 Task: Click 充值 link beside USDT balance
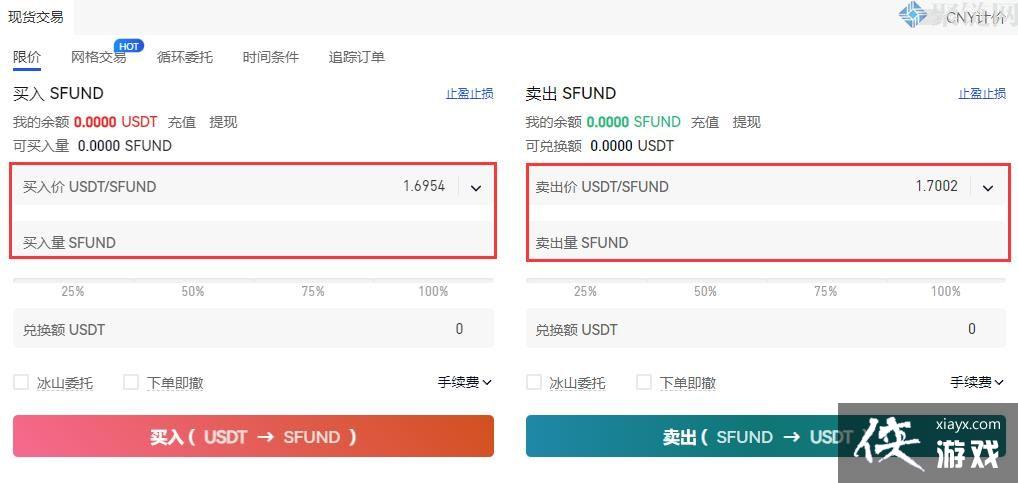coord(182,122)
